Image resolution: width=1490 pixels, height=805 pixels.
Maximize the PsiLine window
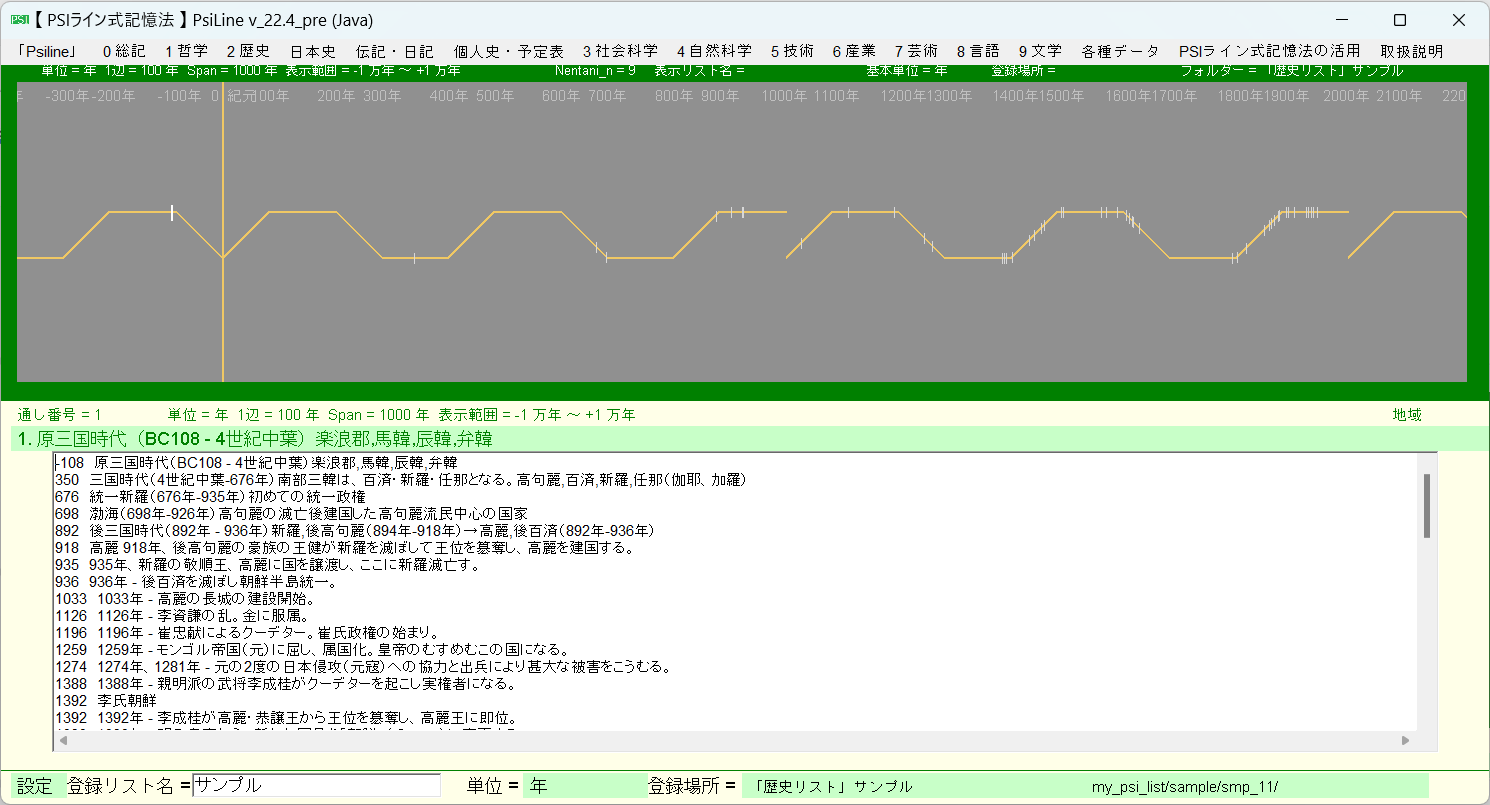coord(1400,20)
